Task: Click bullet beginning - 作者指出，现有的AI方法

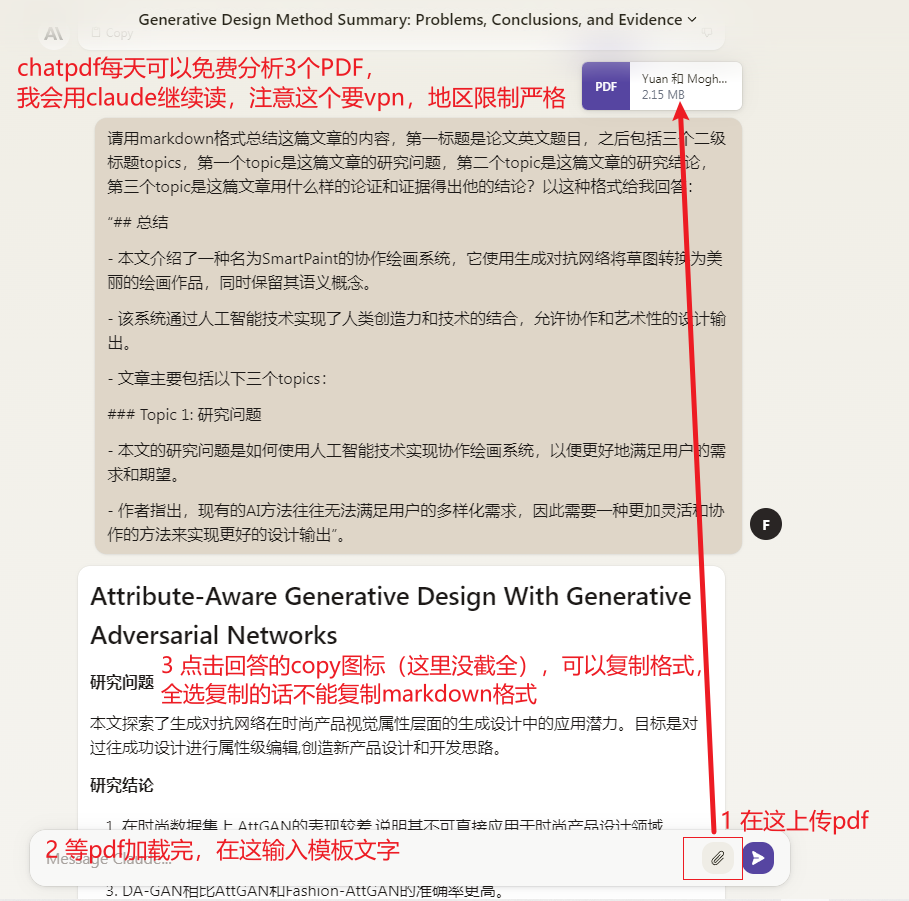Action: 416,522
